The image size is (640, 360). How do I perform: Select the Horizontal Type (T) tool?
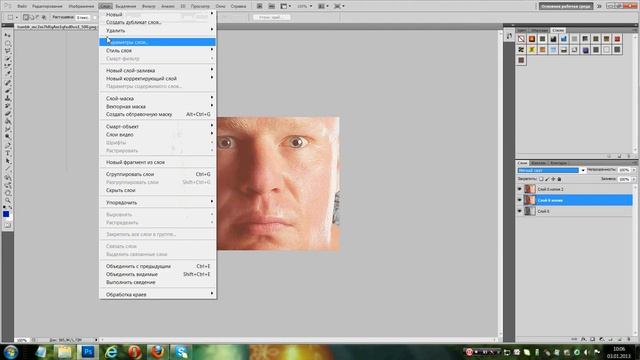(7, 153)
